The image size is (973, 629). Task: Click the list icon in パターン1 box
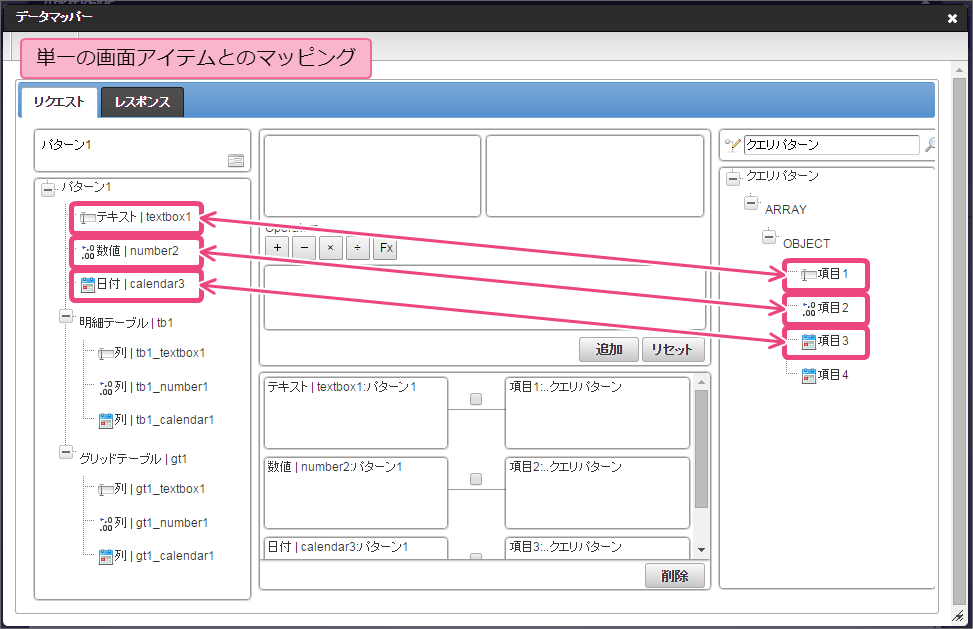point(236,160)
